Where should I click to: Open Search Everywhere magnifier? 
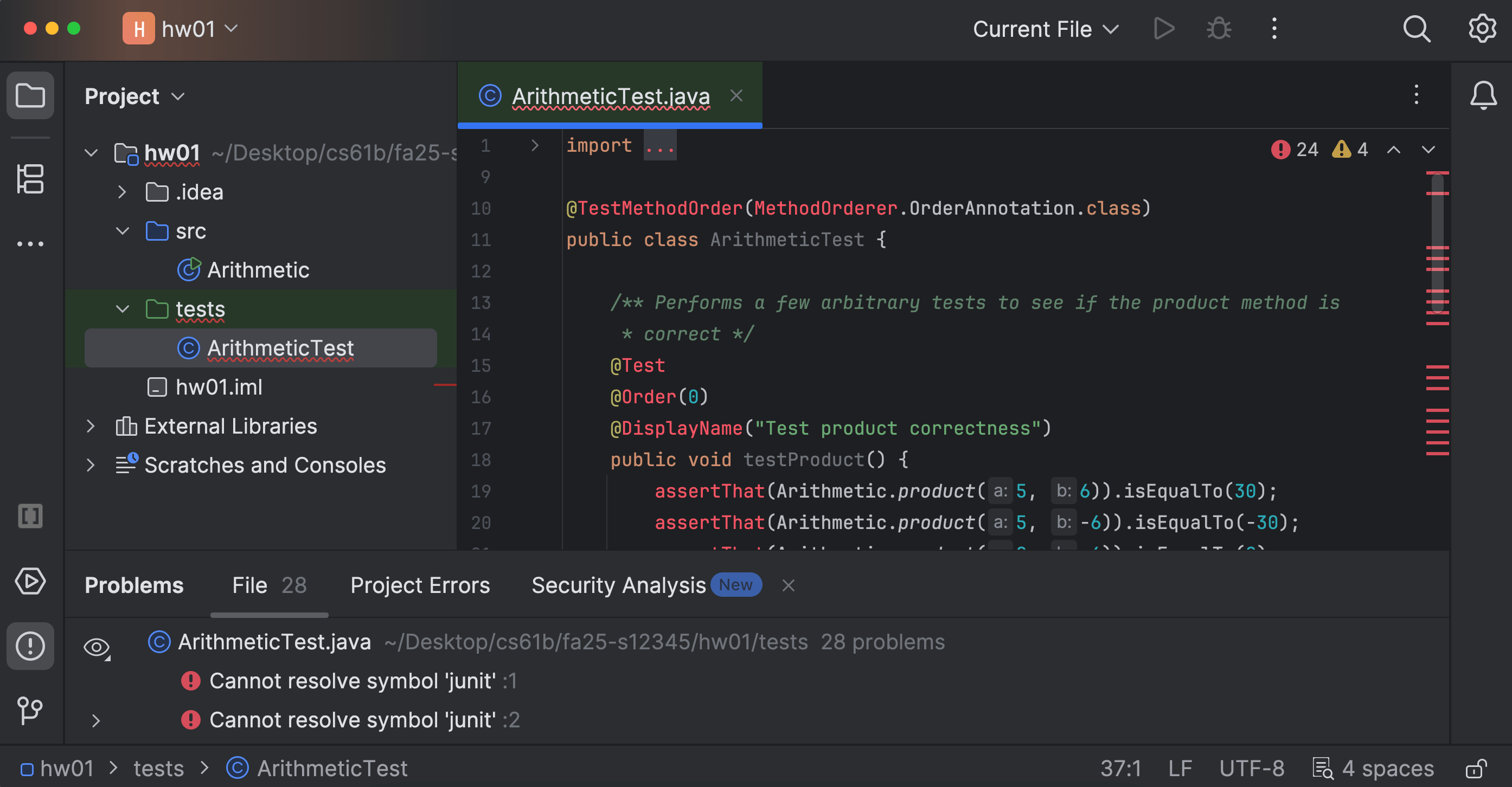(1417, 29)
